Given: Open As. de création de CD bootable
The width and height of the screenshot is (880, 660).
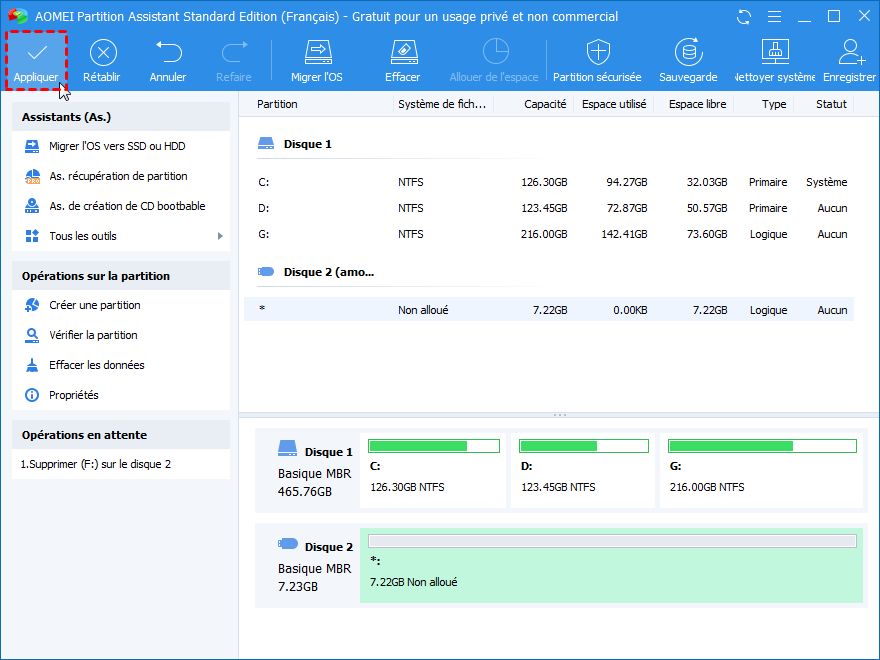Looking at the screenshot, I should coord(127,206).
